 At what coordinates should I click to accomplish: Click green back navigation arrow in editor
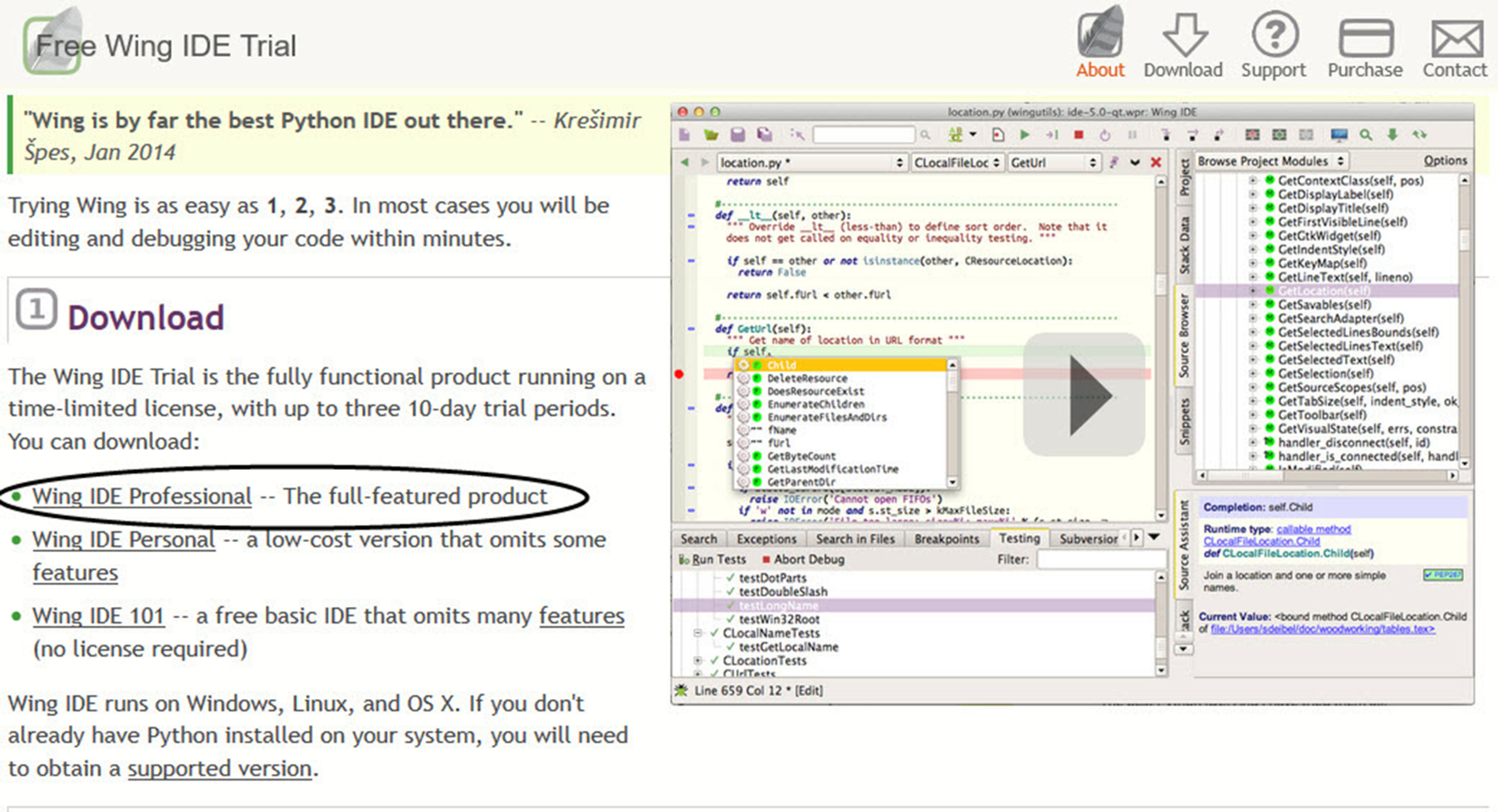point(684,163)
